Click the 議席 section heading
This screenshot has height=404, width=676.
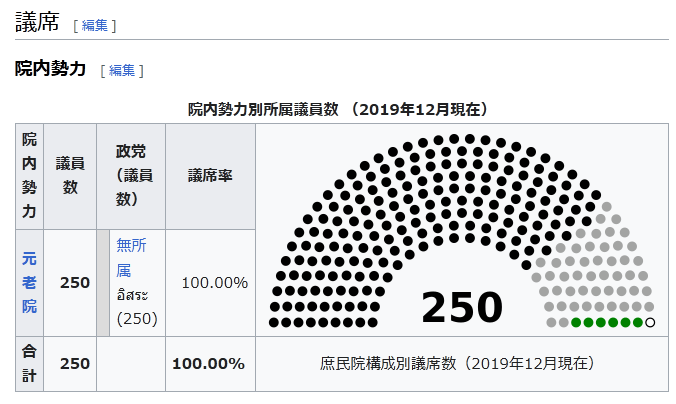click(x=37, y=24)
